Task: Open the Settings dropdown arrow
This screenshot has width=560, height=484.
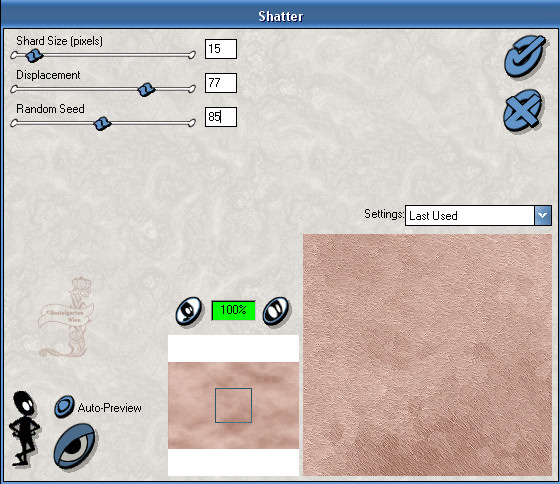Action: click(x=542, y=215)
